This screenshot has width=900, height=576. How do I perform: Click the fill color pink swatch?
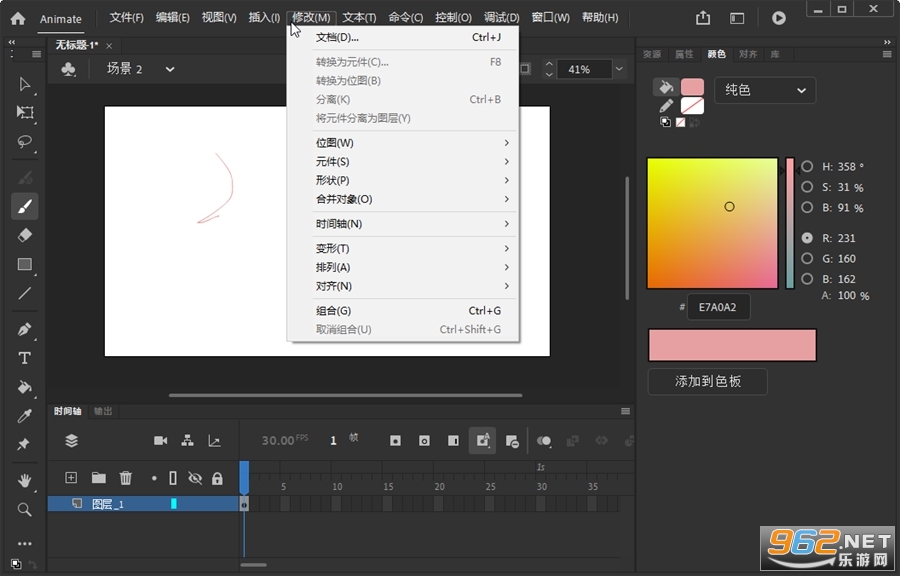(692, 87)
